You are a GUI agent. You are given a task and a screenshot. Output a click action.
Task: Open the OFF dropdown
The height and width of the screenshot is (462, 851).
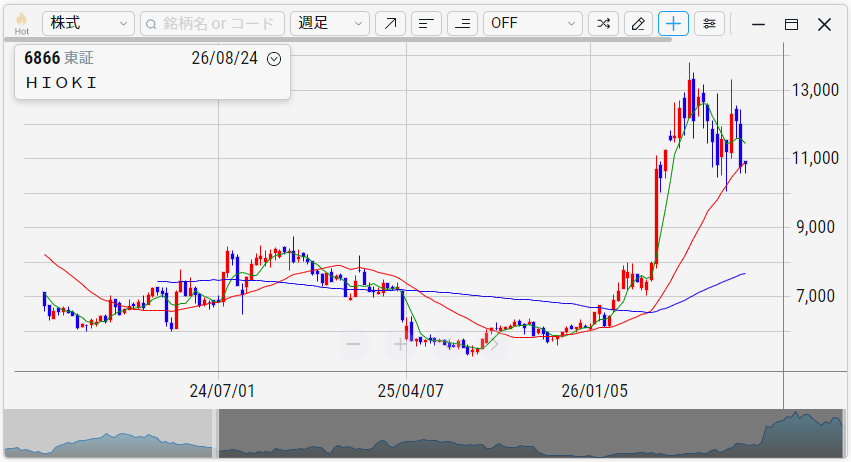pyautogui.click(x=532, y=23)
